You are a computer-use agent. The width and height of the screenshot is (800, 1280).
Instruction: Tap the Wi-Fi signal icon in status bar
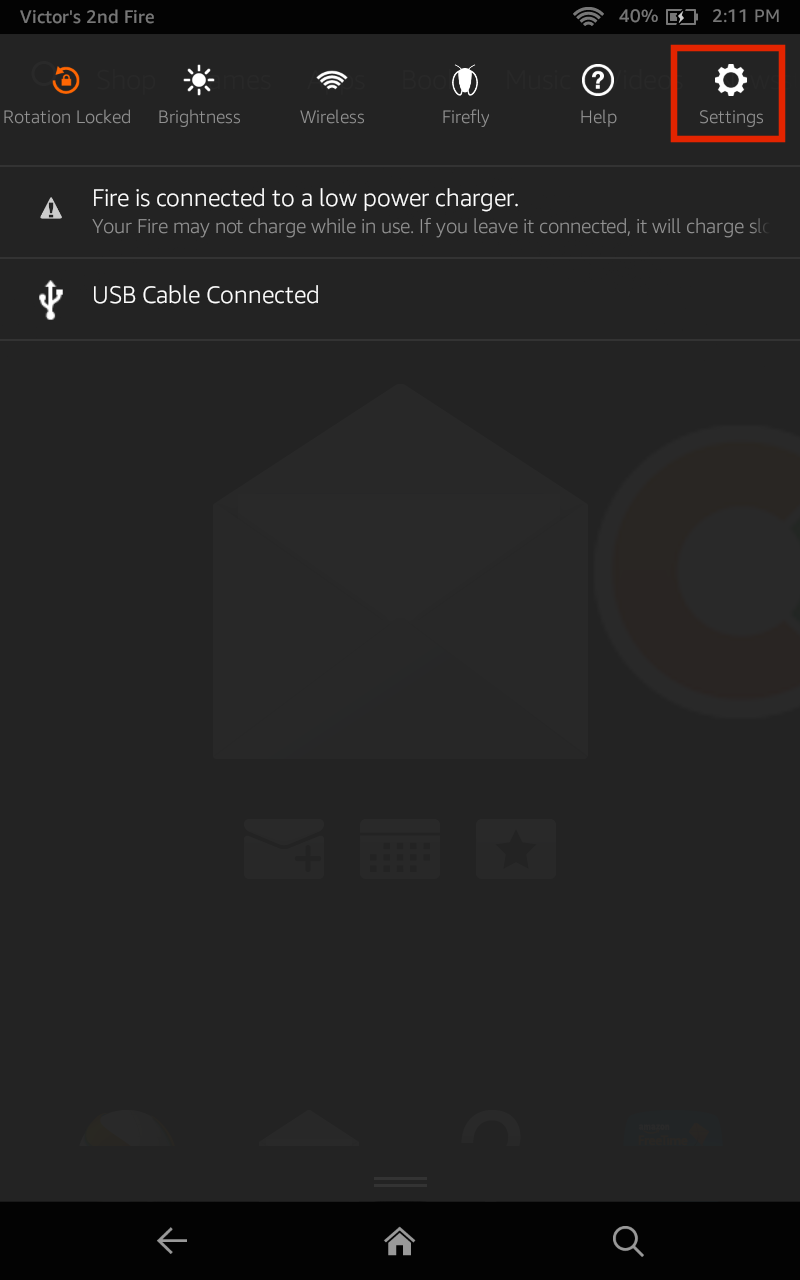pos(589,16)
